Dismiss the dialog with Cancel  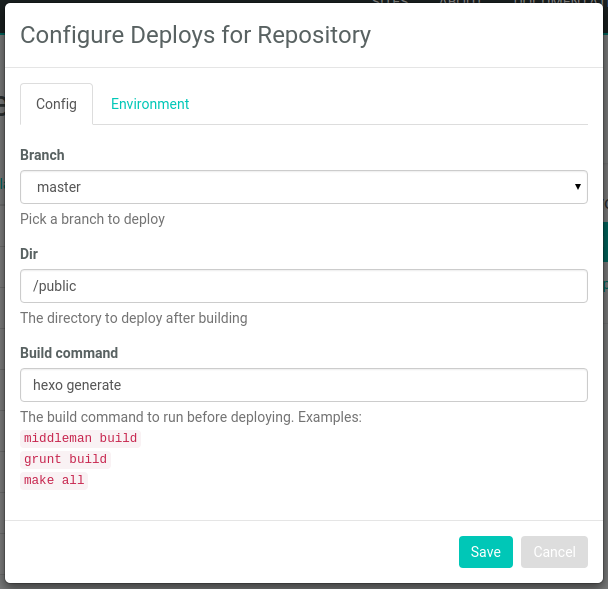coord(554,552)
